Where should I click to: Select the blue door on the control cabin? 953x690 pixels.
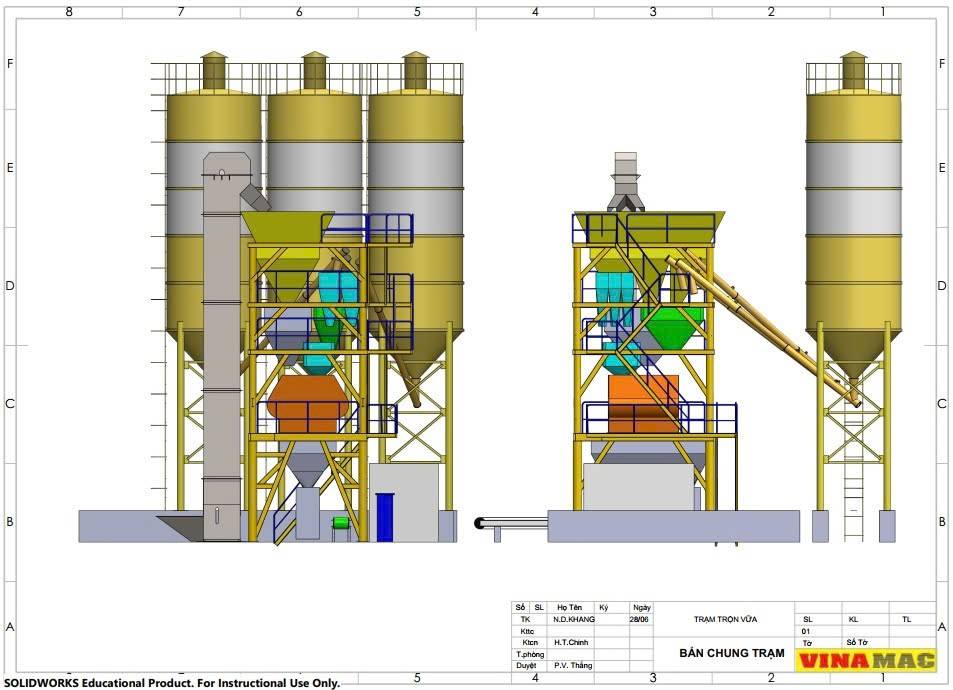[385, 518]
